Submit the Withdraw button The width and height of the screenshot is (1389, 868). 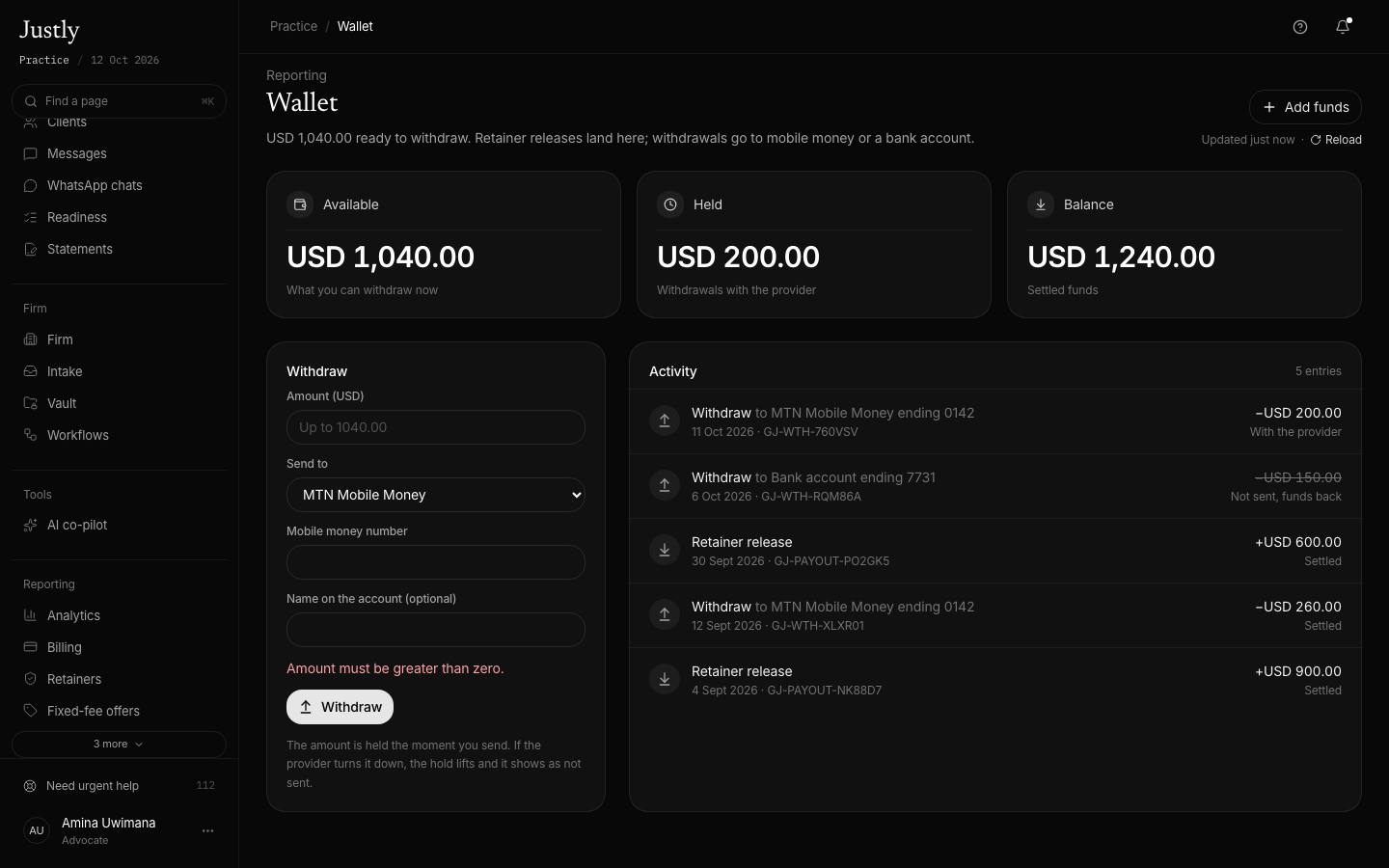pyautogui.click(x=340, y=707)
